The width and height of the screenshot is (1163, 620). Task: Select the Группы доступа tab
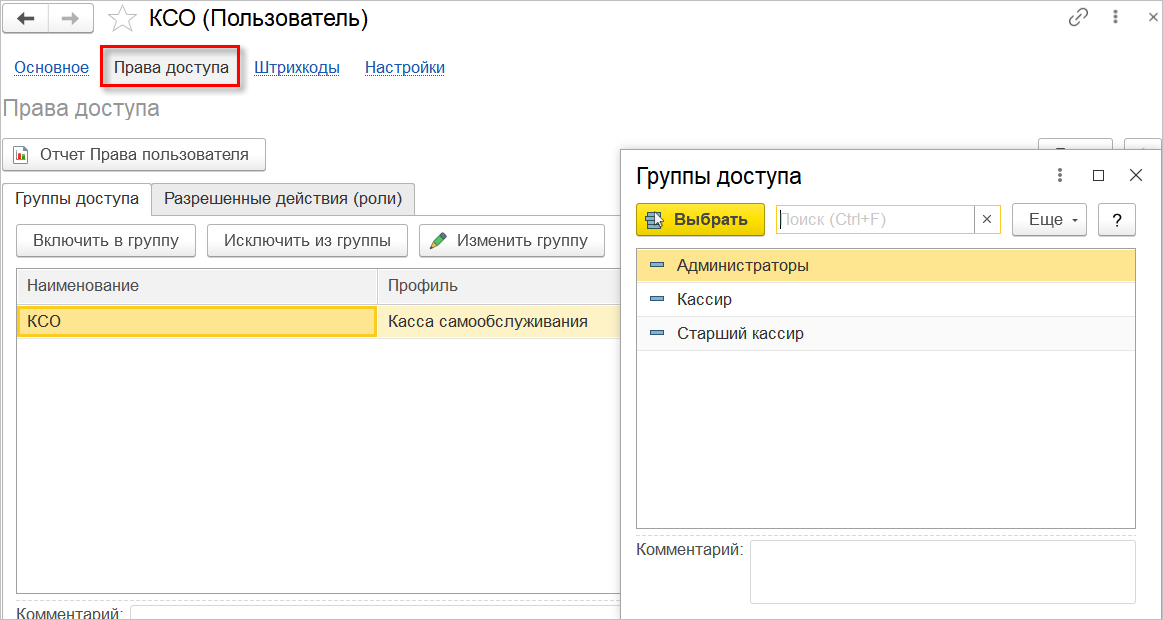(77, 198)
